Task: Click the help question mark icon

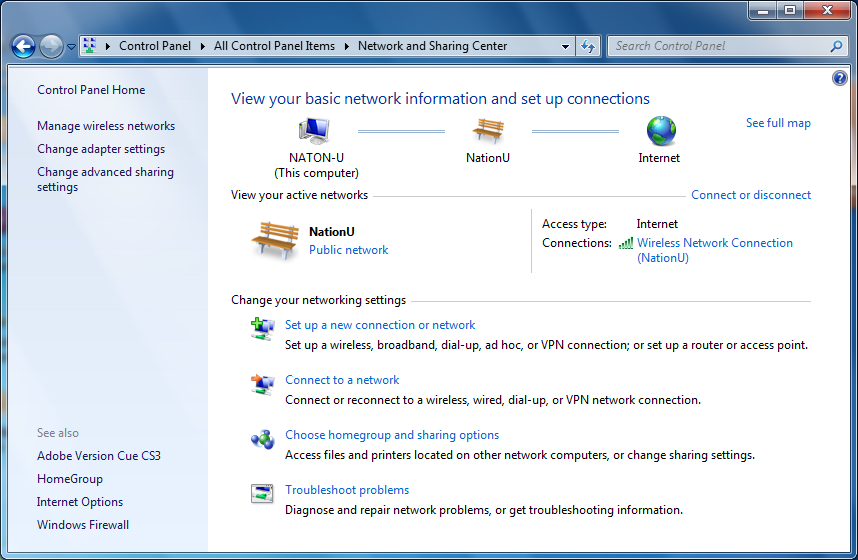Action: 840,78
